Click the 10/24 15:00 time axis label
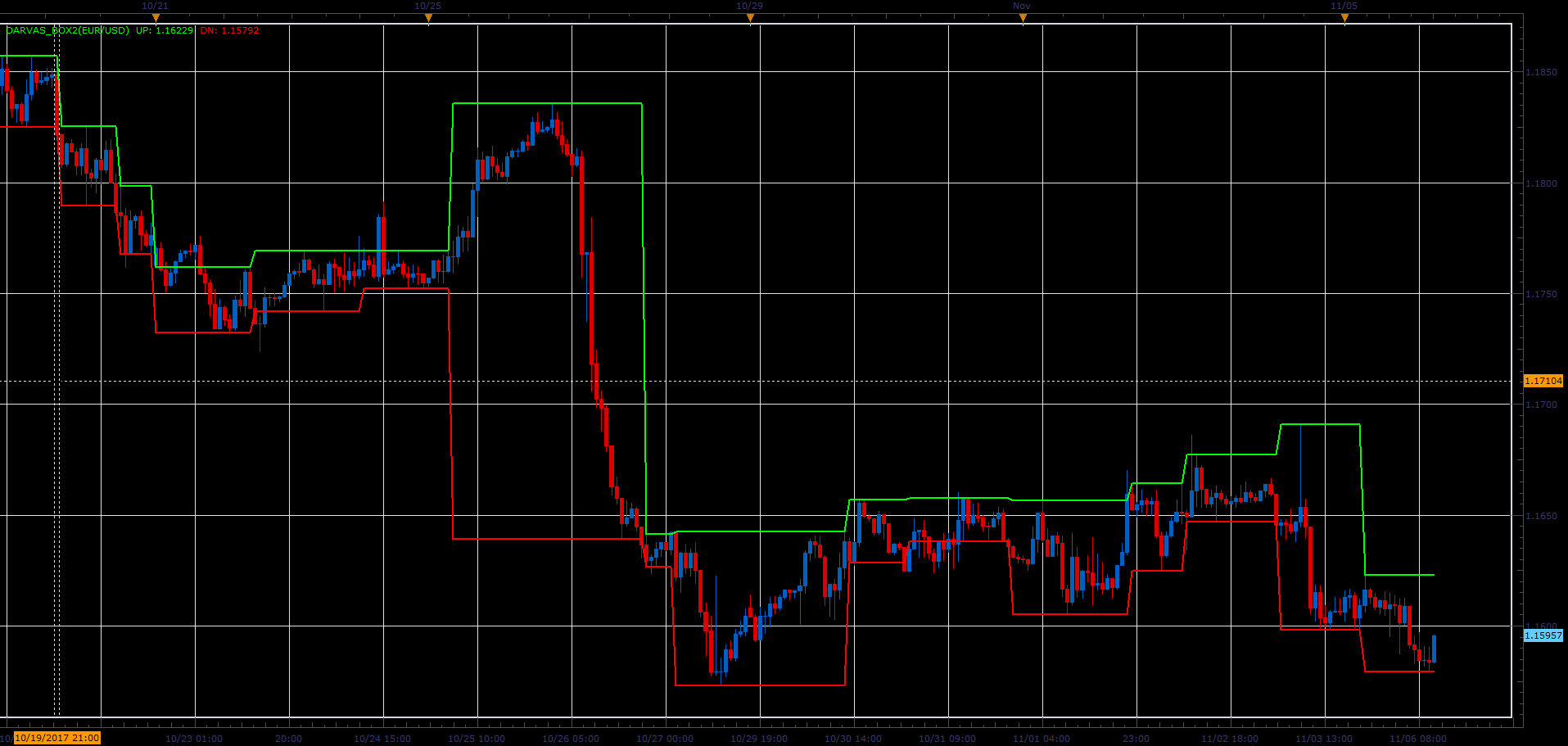1568x746 pixels. tap(382, 739)
